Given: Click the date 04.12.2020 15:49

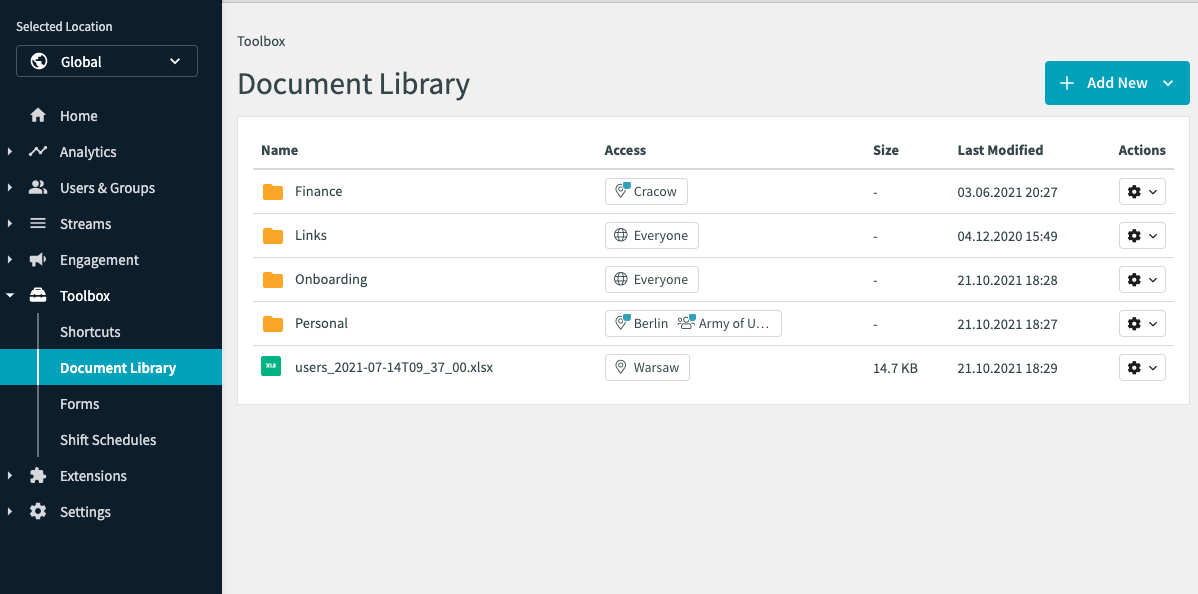Looking at the screenshot, I should point(1007,236).
